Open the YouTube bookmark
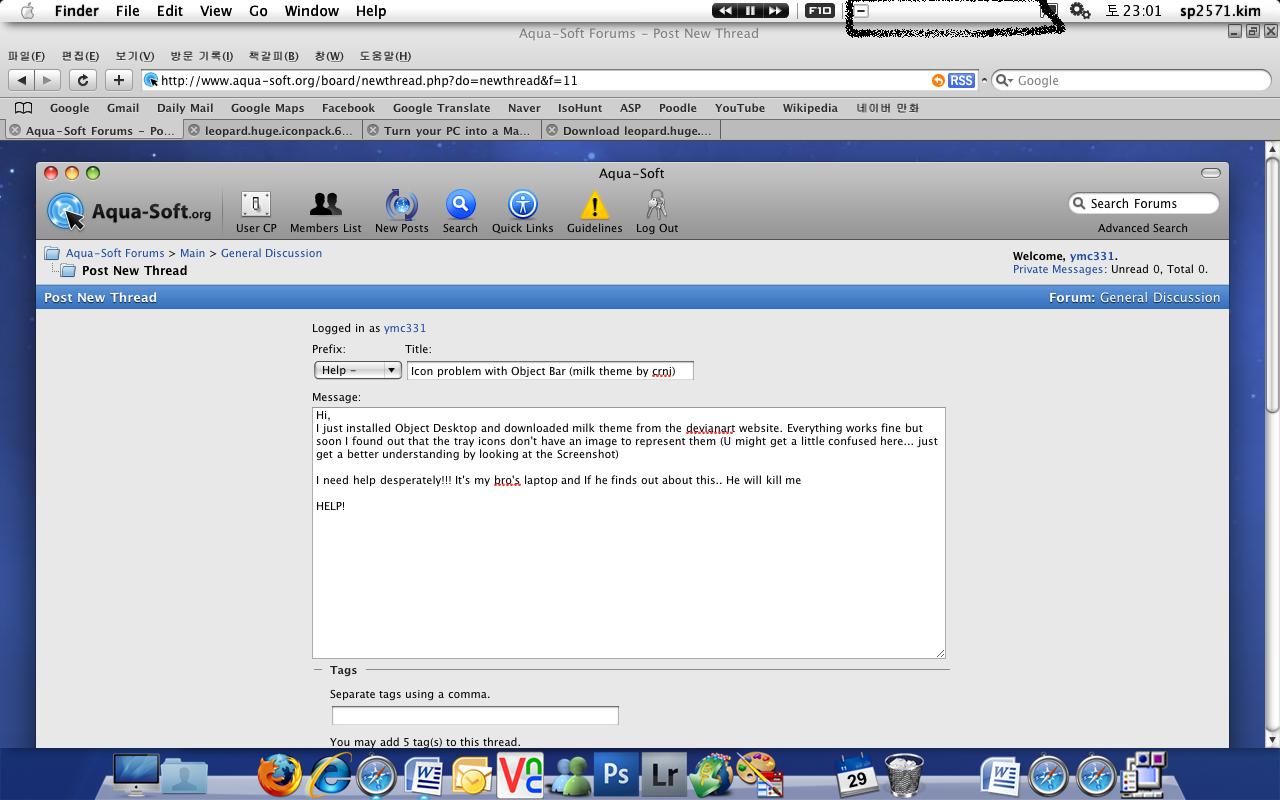Image resolution: width=1280 pixels, height=800 pixels. [740, 108]
